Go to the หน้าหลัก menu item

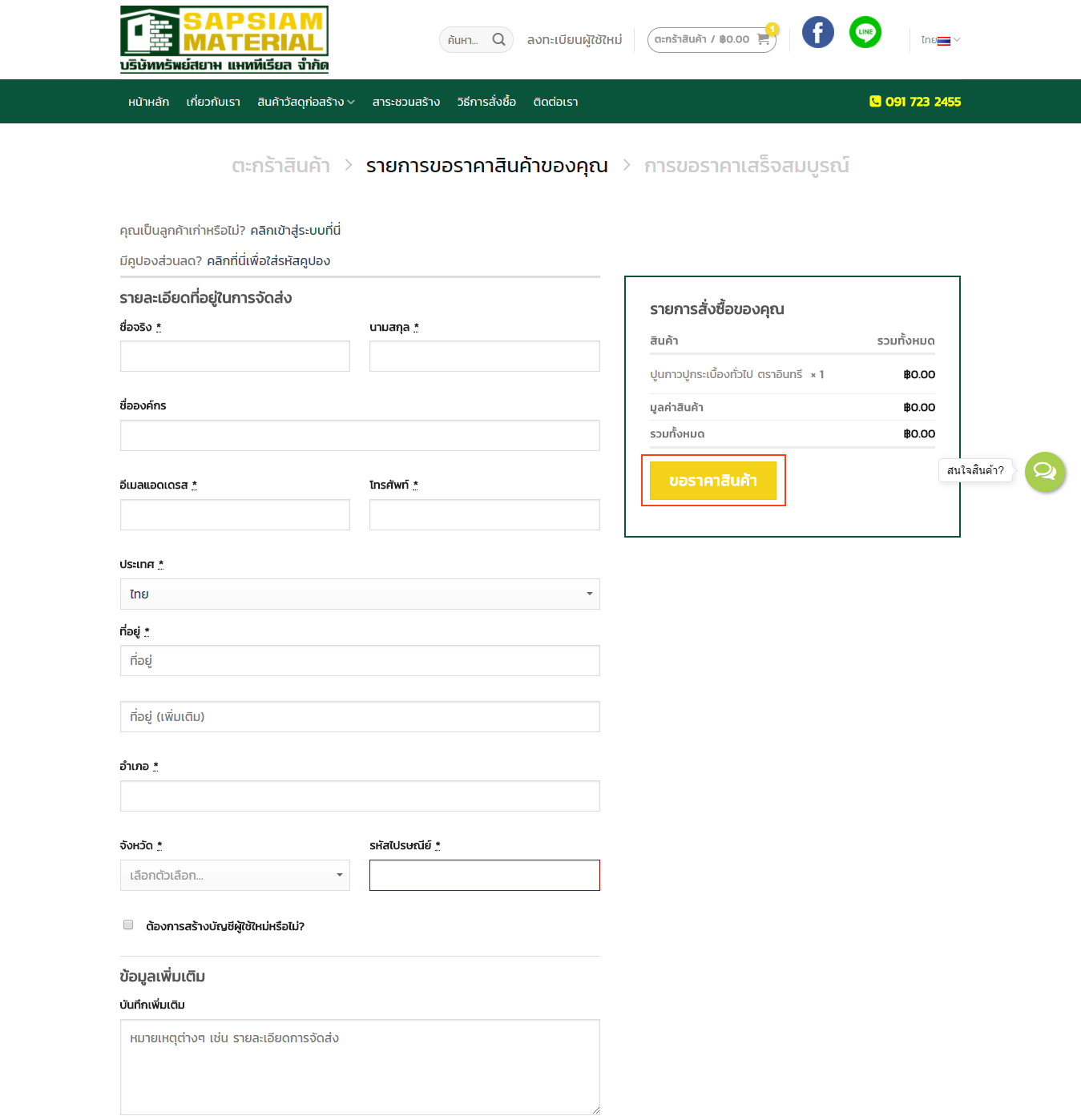point(148,102)
